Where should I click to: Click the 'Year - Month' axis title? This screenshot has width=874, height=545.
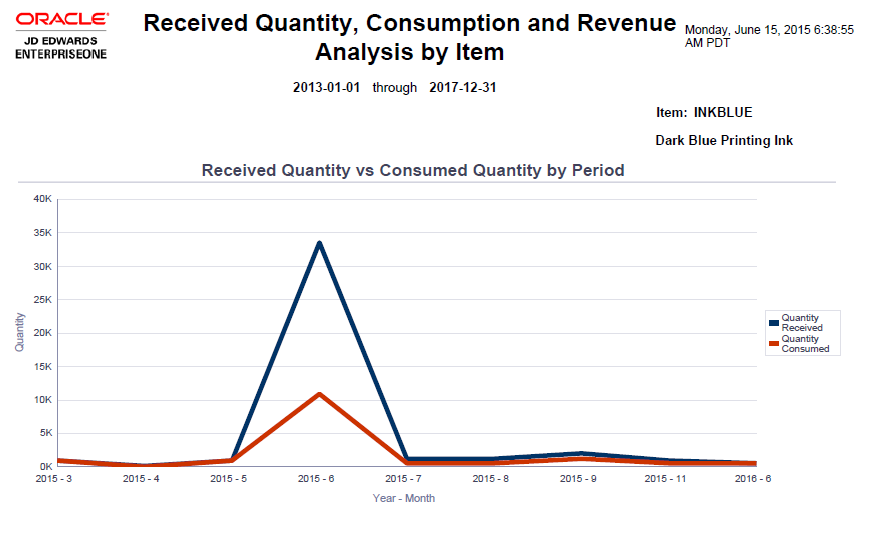point(404,498)
